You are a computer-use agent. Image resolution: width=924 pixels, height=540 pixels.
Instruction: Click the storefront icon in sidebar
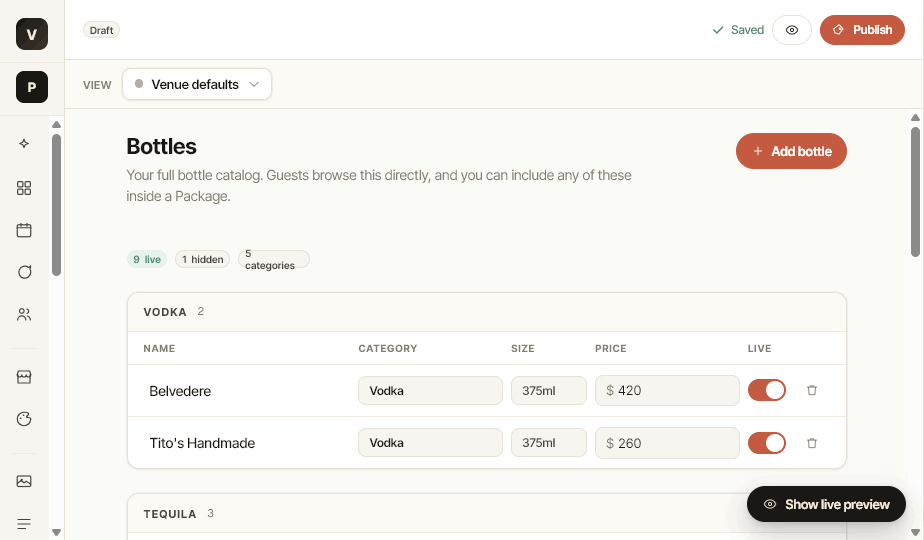tap(24, 377)
